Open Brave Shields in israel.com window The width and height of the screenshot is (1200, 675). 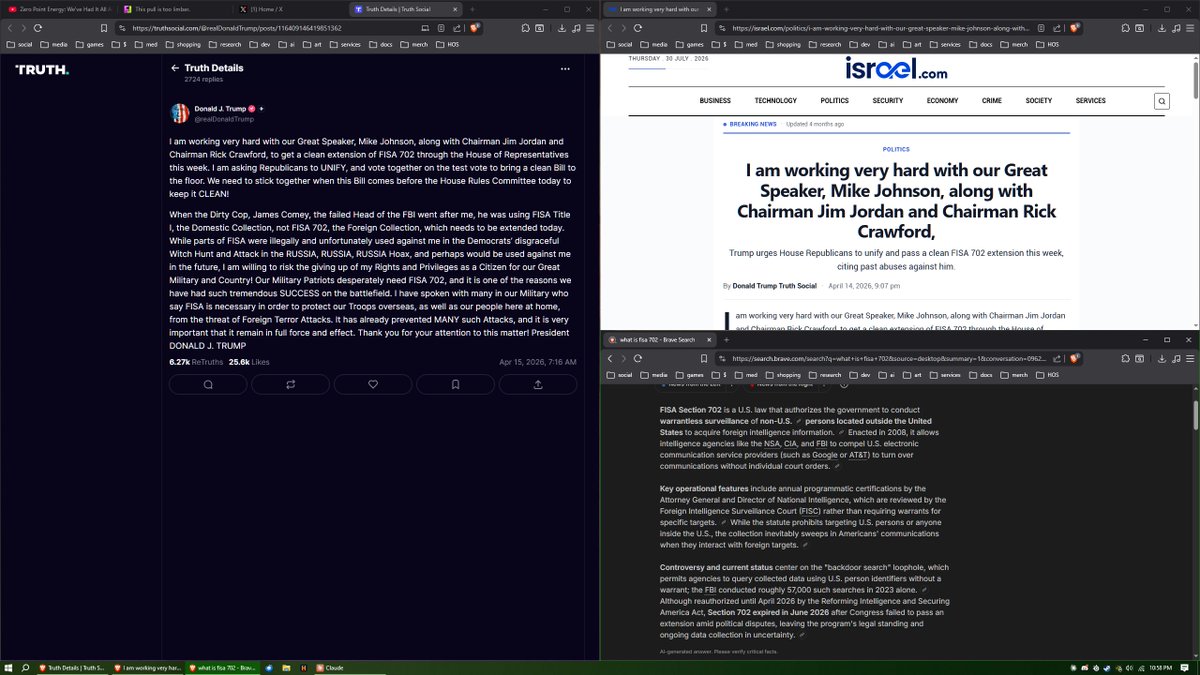(x=1075, y=28)
